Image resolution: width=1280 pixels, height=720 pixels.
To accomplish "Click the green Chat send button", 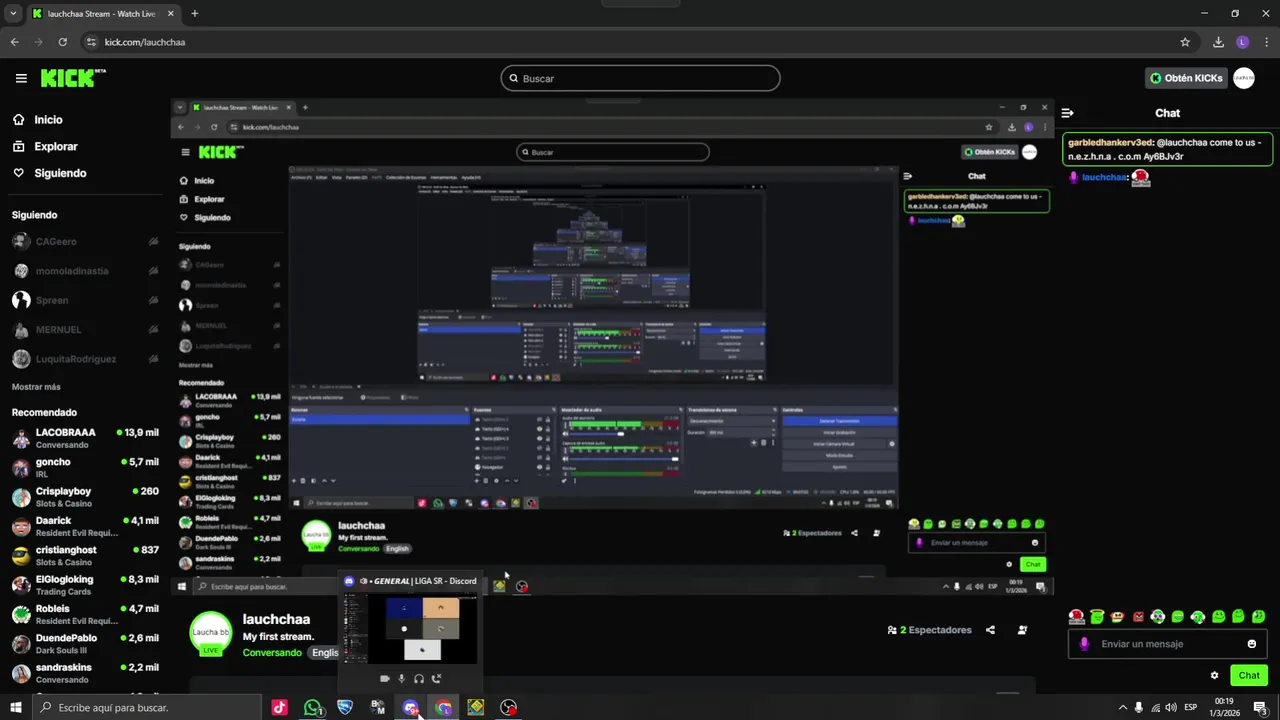I will (x=1249, y=675).
